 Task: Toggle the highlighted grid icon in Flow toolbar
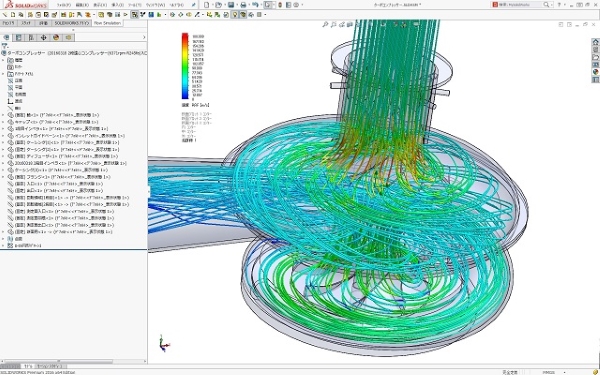point(135,15)
